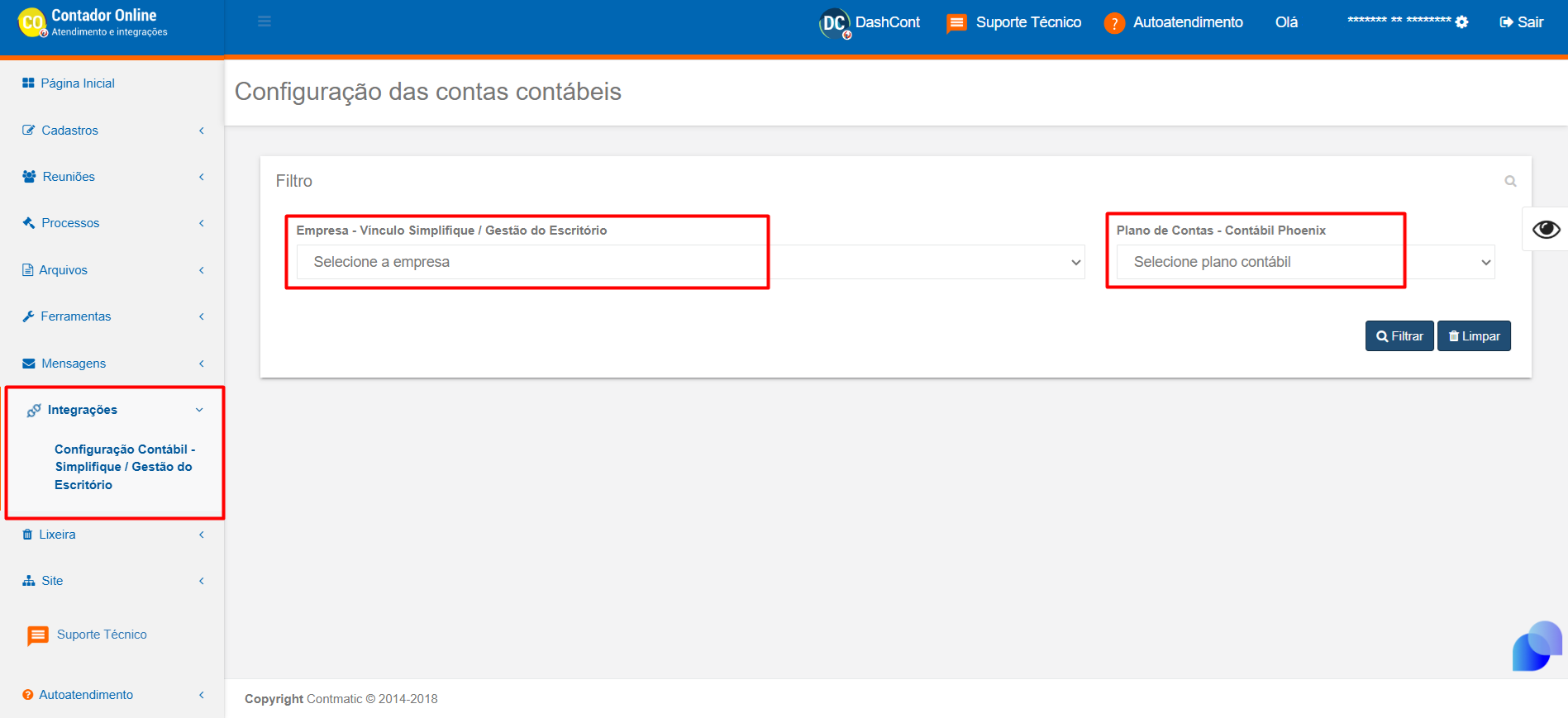Open Configuração Contábil - Simplifique submenu item
This screenshot has width=1568, height=718.
125,467
